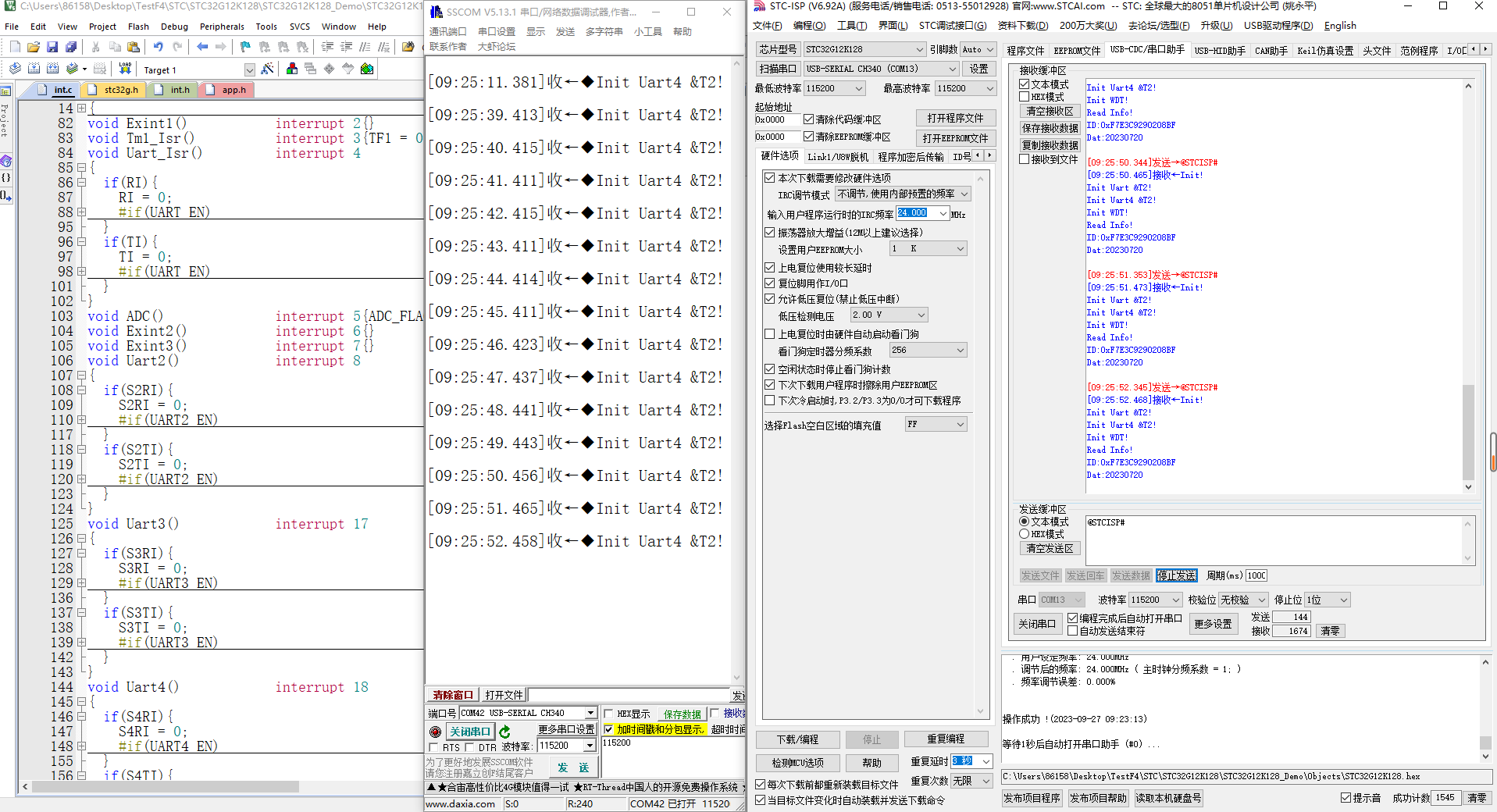Toggle HEX显示 checkbox in SSCOM
The image size is (1497, 812).
pyautogui.click(x=609, y=714)
